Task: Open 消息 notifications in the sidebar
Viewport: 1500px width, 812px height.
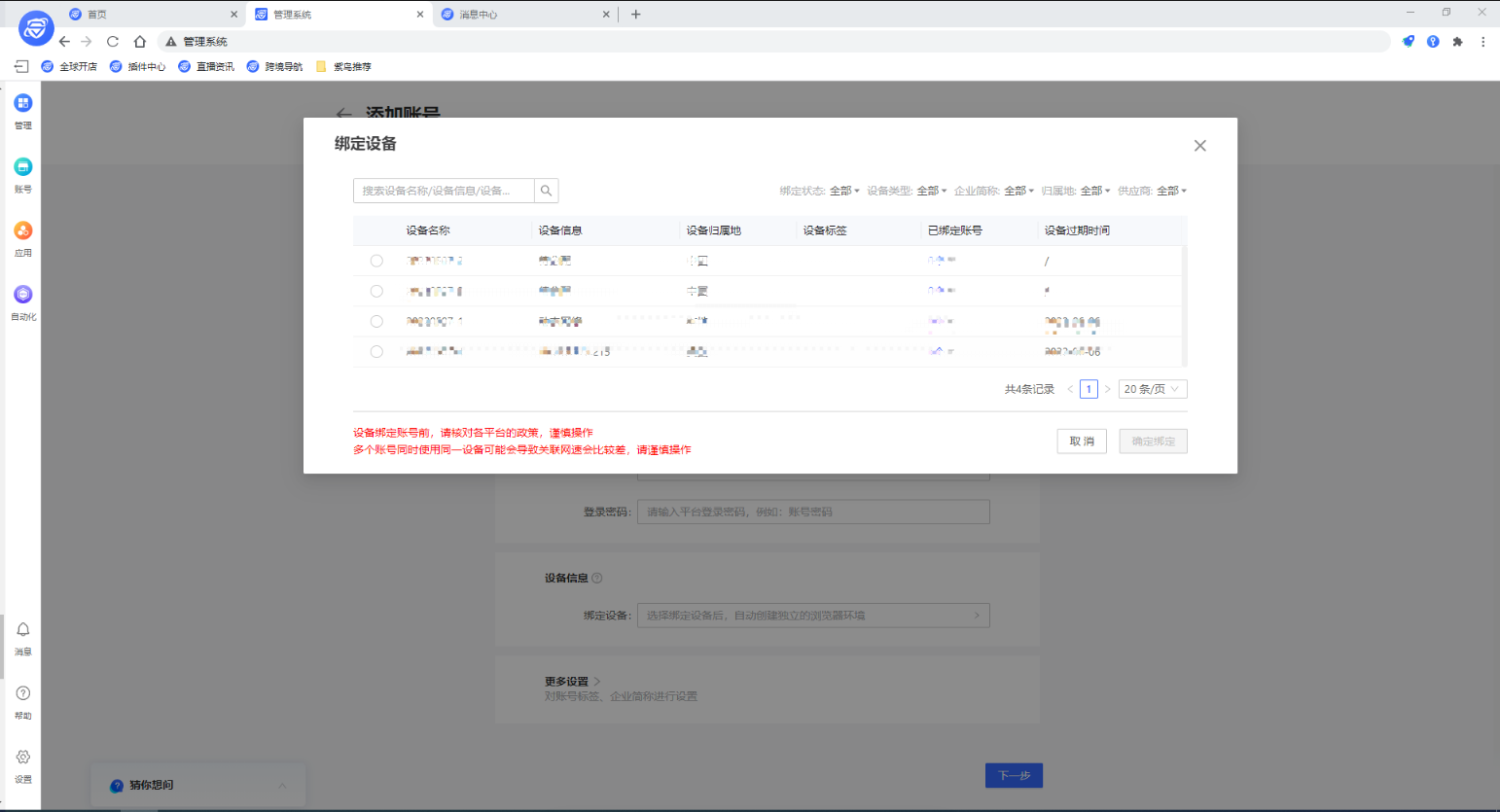Action: (22, 637)
